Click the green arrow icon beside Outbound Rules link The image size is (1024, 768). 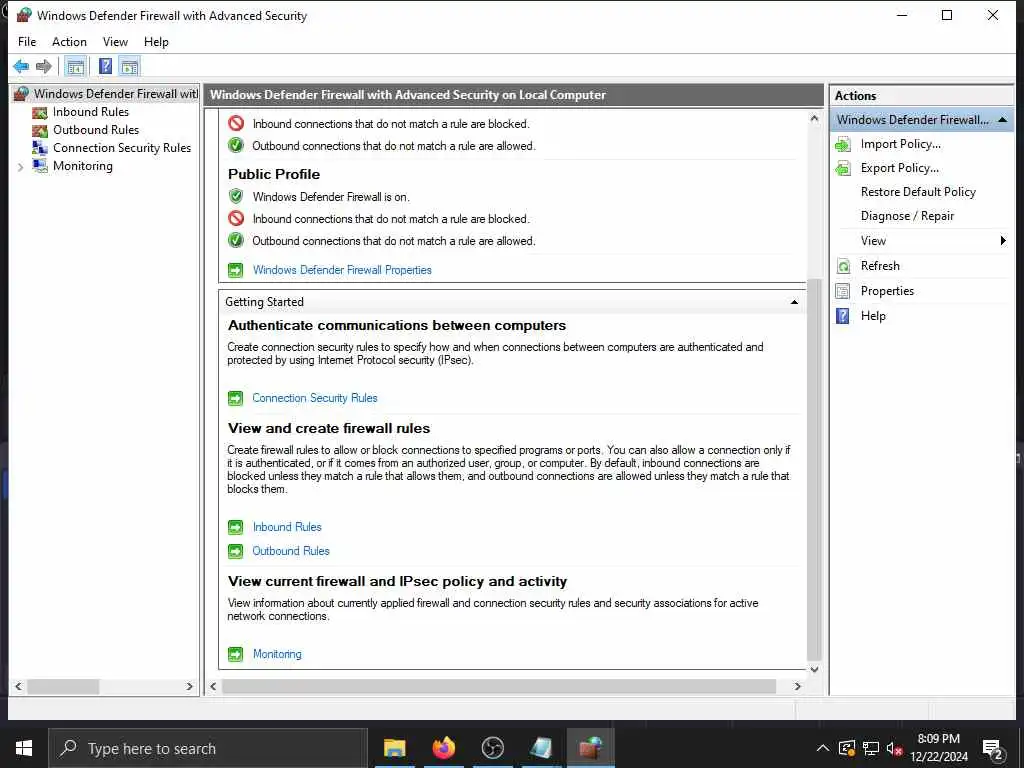tap(235, 551)
